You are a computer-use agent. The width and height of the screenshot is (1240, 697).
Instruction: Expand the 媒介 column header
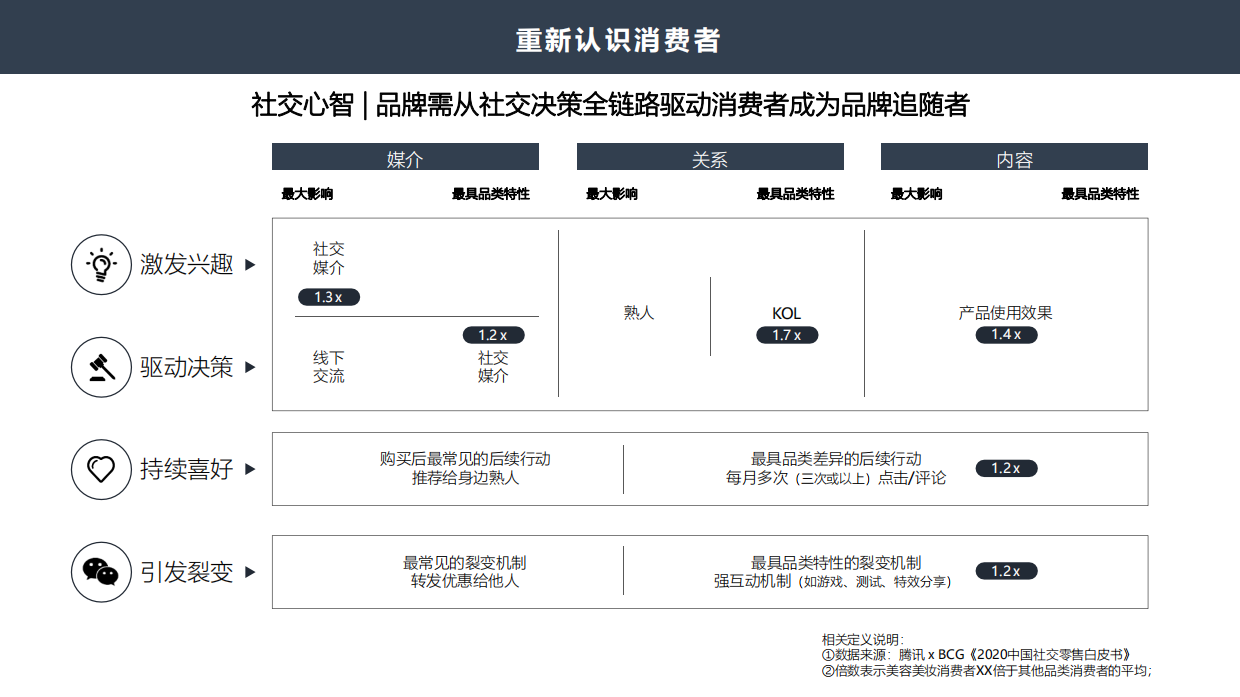coord(404,157)
